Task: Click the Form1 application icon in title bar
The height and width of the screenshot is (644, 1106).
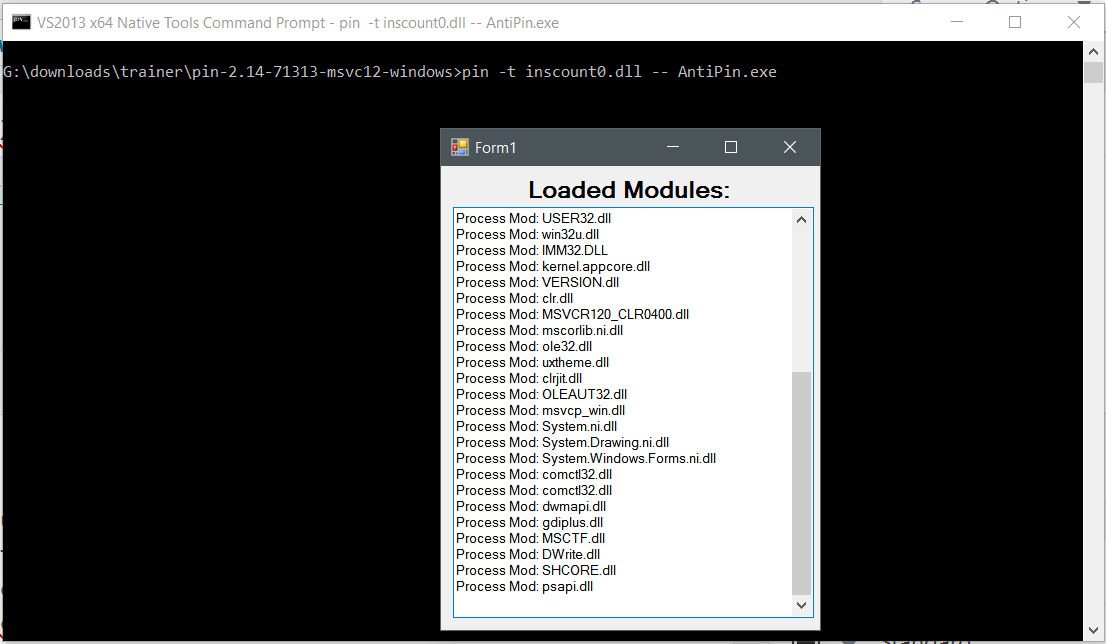Action: pos(460,147)
